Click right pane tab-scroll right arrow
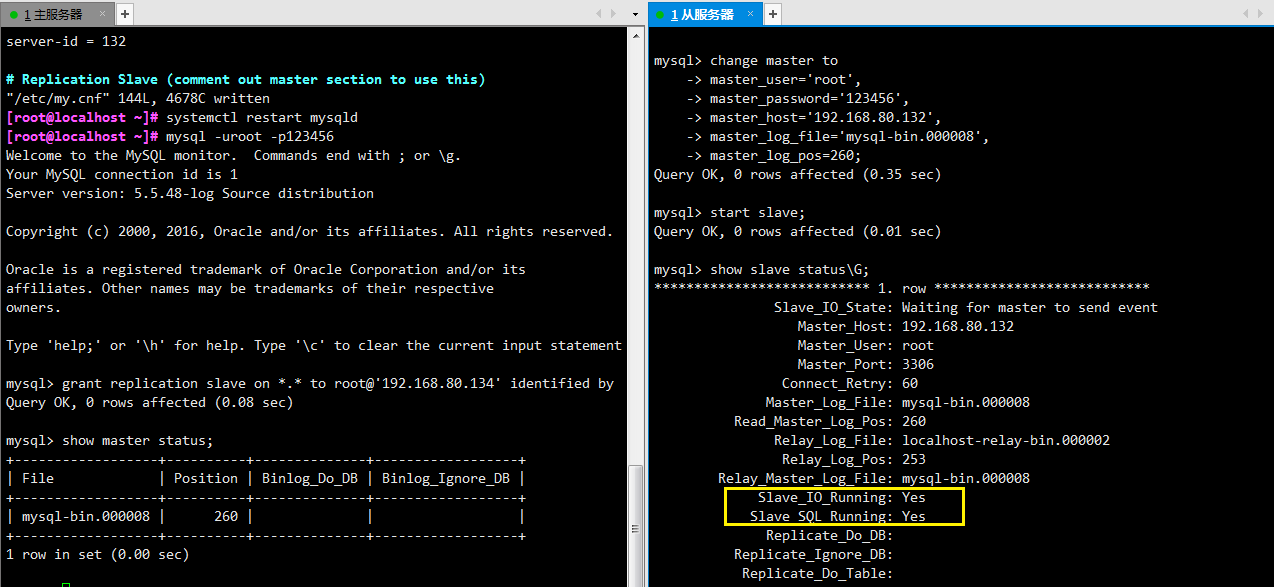This screenshot has width=1274, height=587. (1261, 14)
